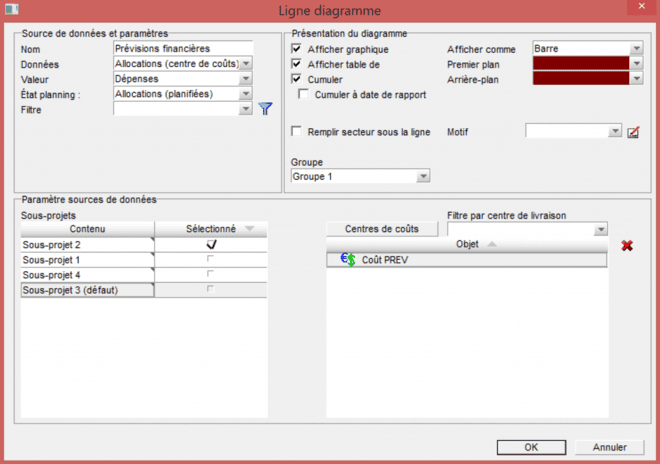Expand the Afficher comme dropdown
The image size is (660, 464).
click(x=635, y=48)
